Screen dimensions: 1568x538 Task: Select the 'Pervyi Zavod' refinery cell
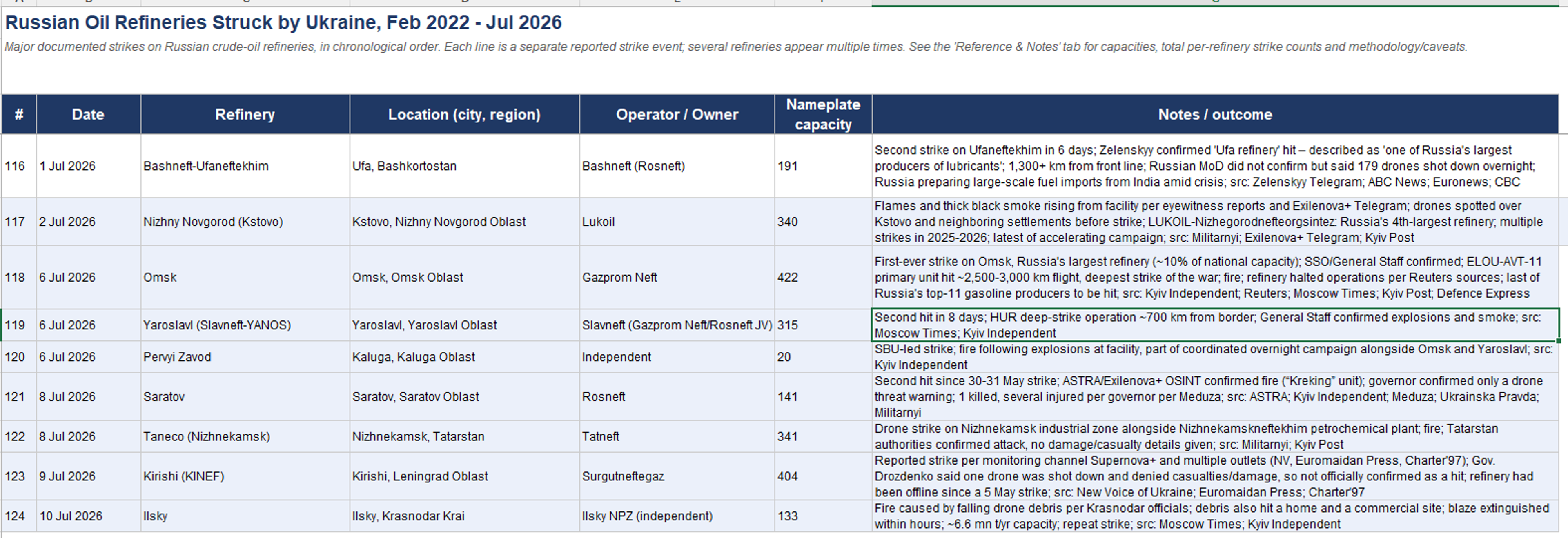coord(245,357)
